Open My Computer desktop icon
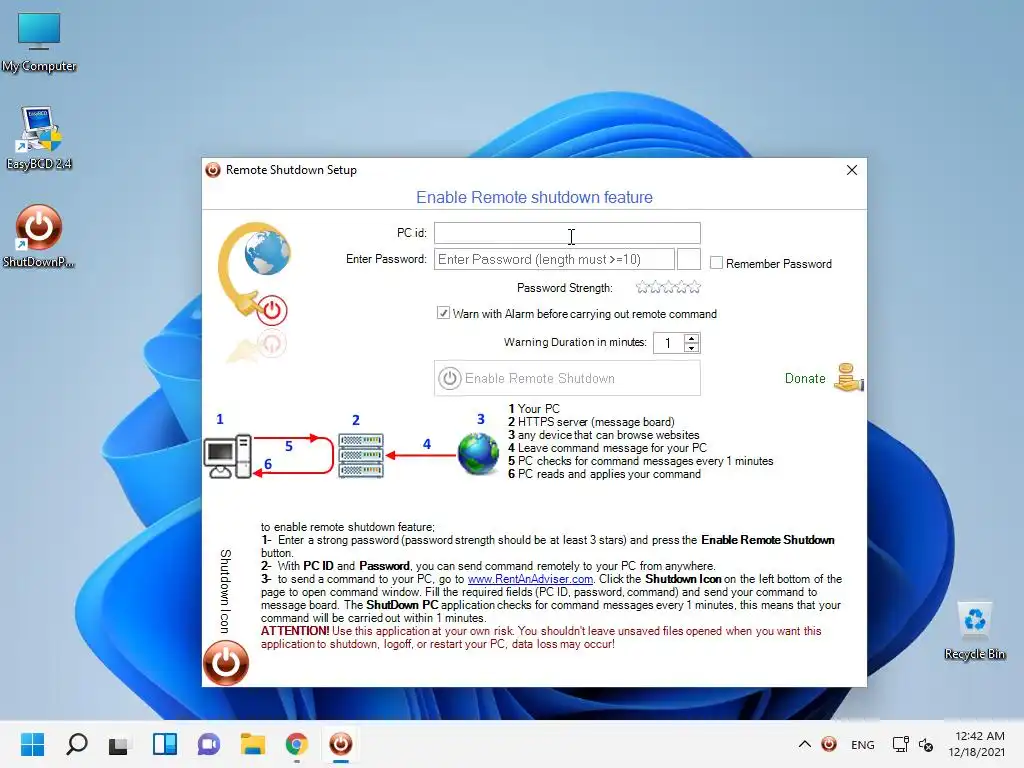Viewport: 1024px width, 768px height. (39, 42)
